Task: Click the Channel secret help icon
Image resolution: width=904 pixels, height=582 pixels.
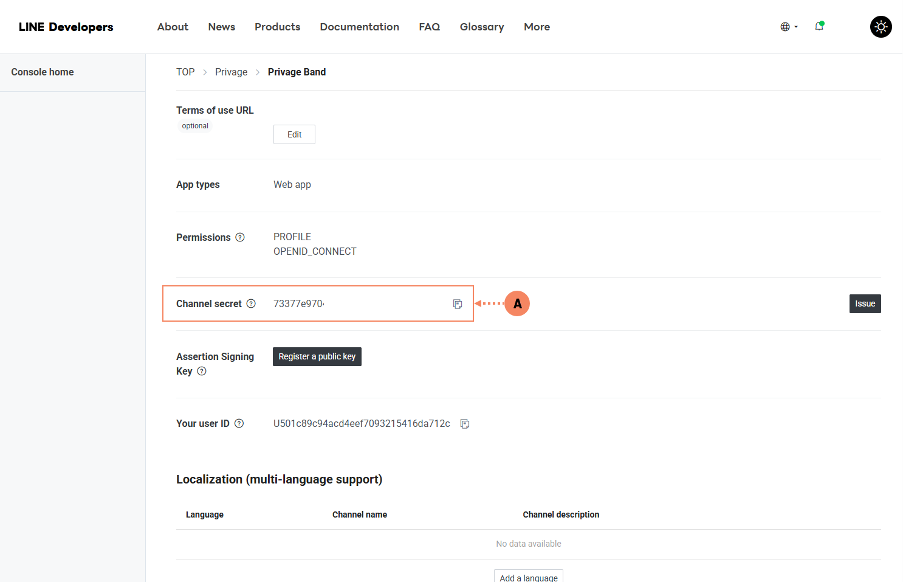Action: click(x=251, y=304)
